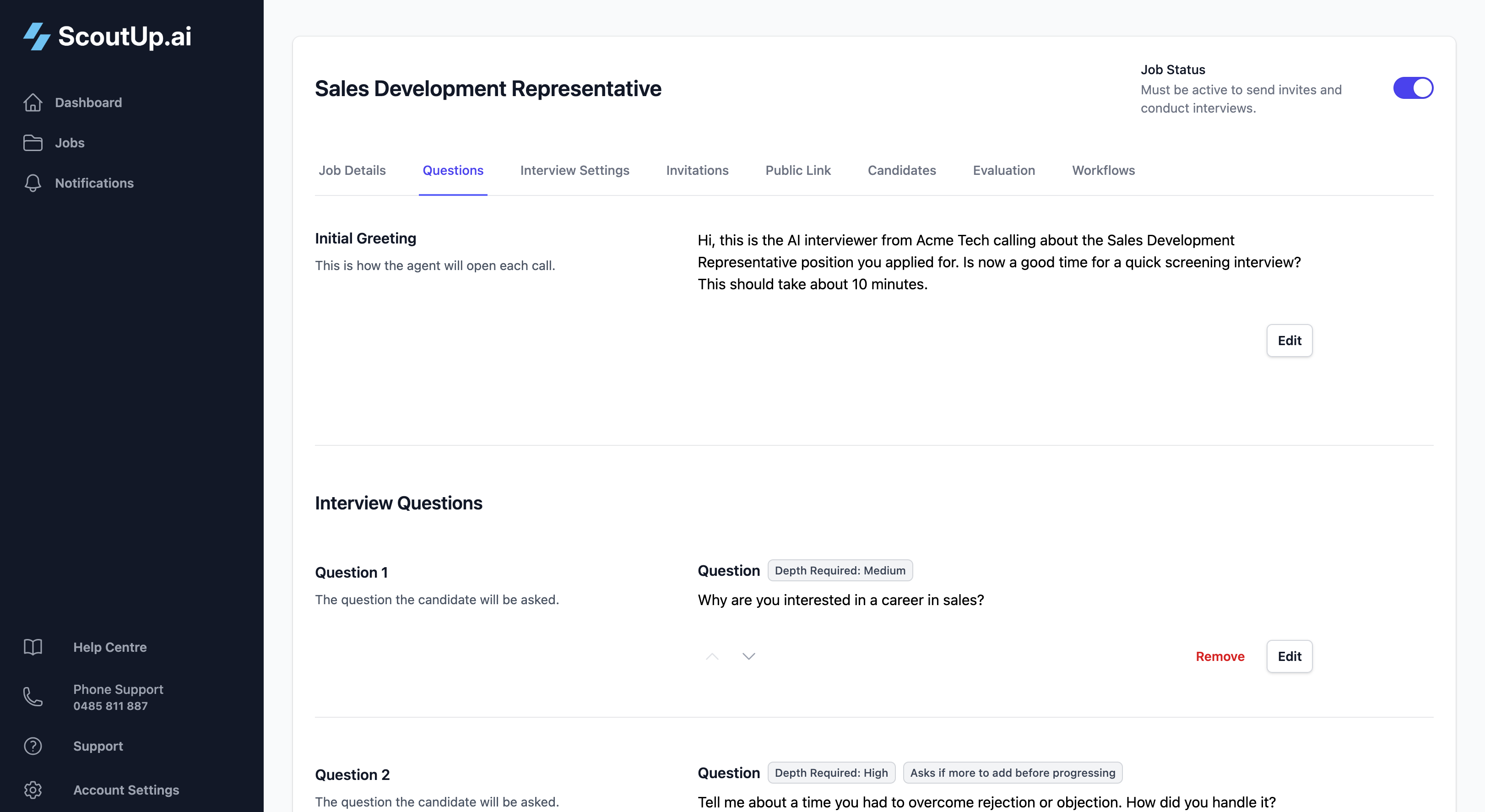Open Support via the question mark icon

click(x=33, y=746)
